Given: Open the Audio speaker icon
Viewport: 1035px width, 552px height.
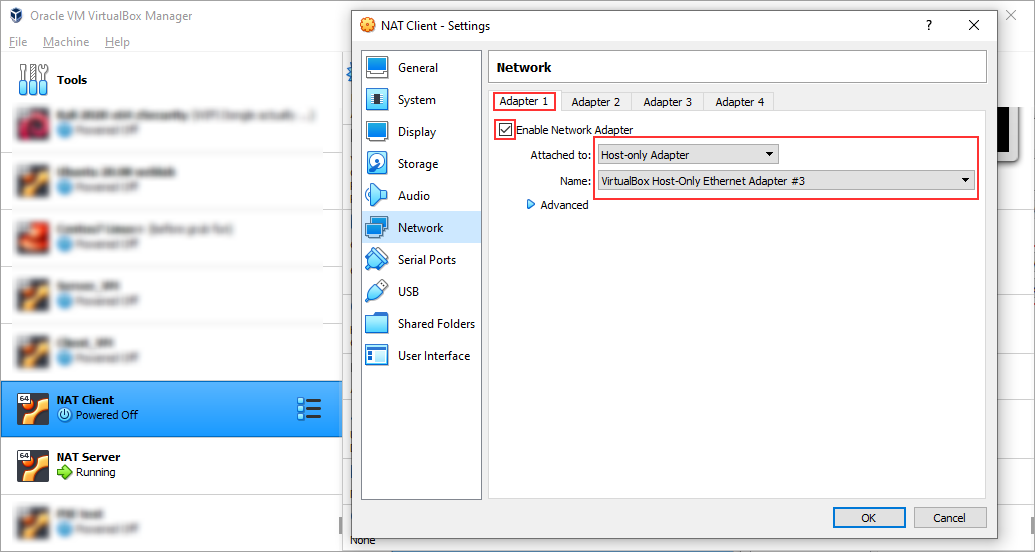Looking at the screenshot, I should point(377,195).
